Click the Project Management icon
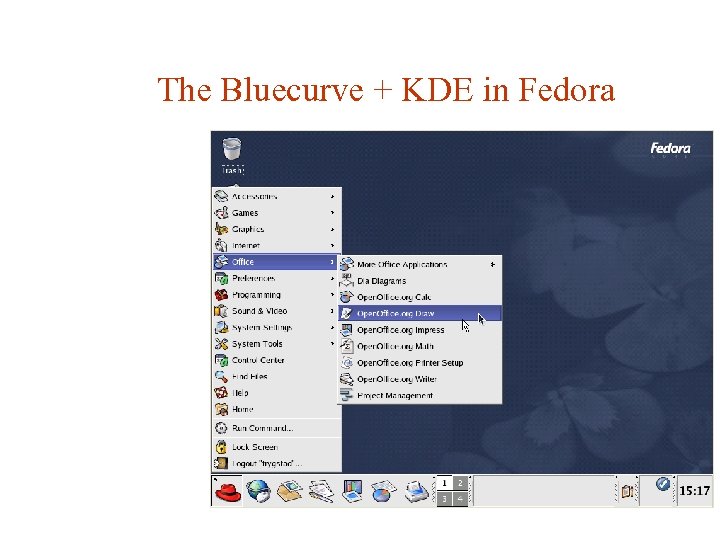 pyautogui.click(x=347, y=395)
